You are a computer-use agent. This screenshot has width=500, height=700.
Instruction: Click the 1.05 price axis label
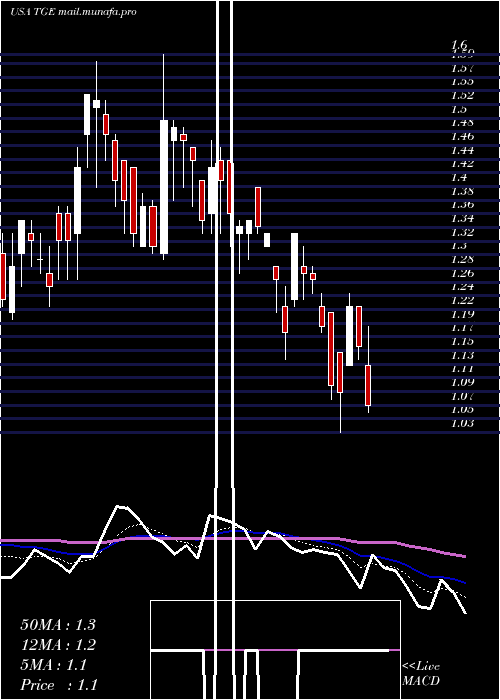click(462, 410)
